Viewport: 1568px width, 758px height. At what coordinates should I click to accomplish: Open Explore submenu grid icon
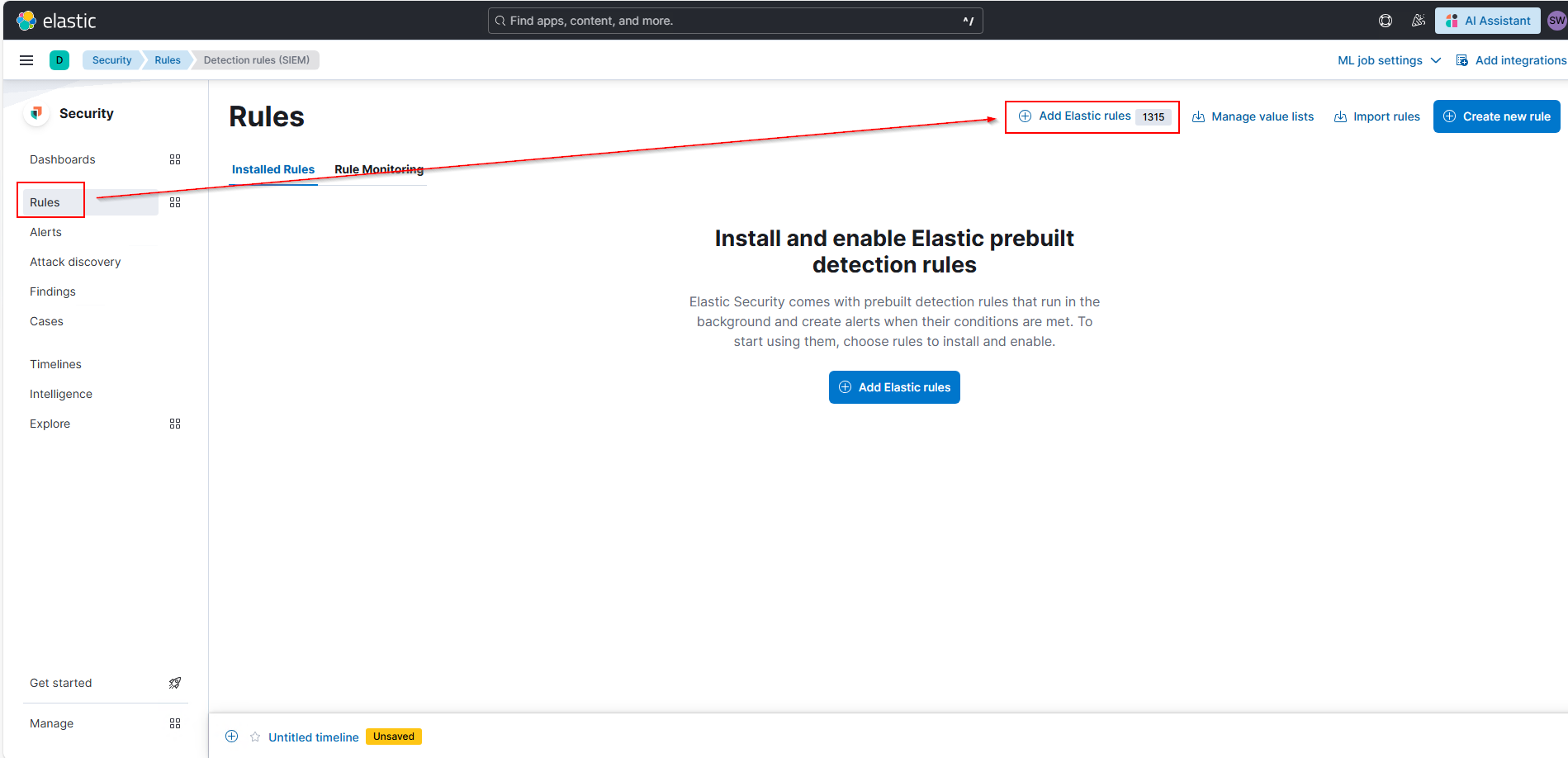click(175, 424)
